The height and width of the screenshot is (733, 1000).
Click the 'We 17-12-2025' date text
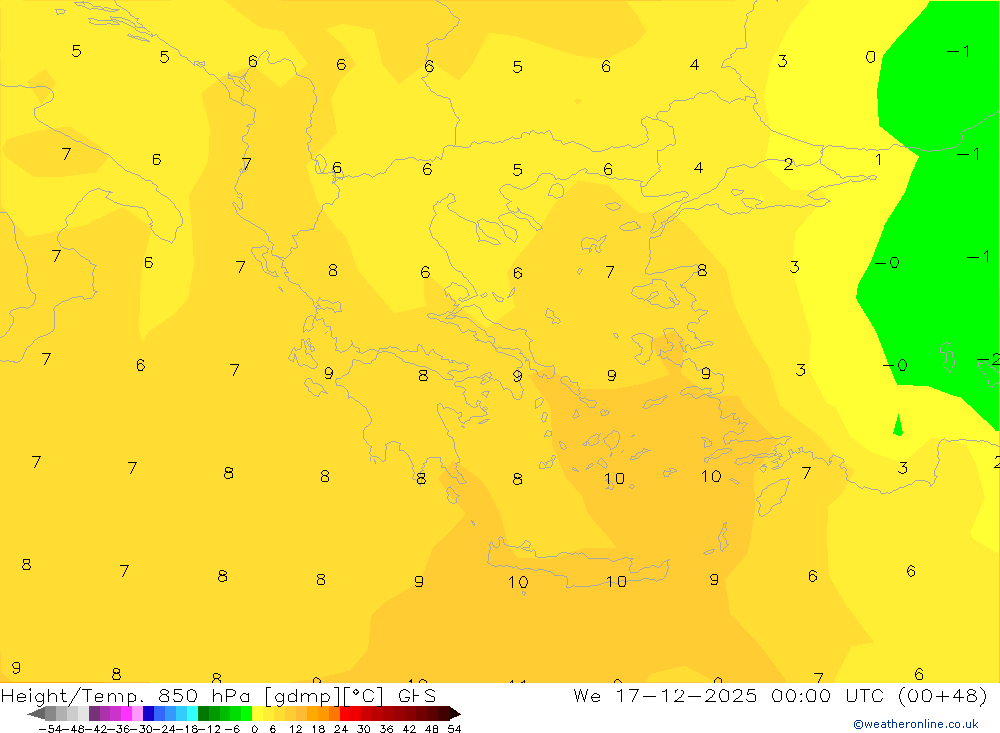(x=665, y=695)
